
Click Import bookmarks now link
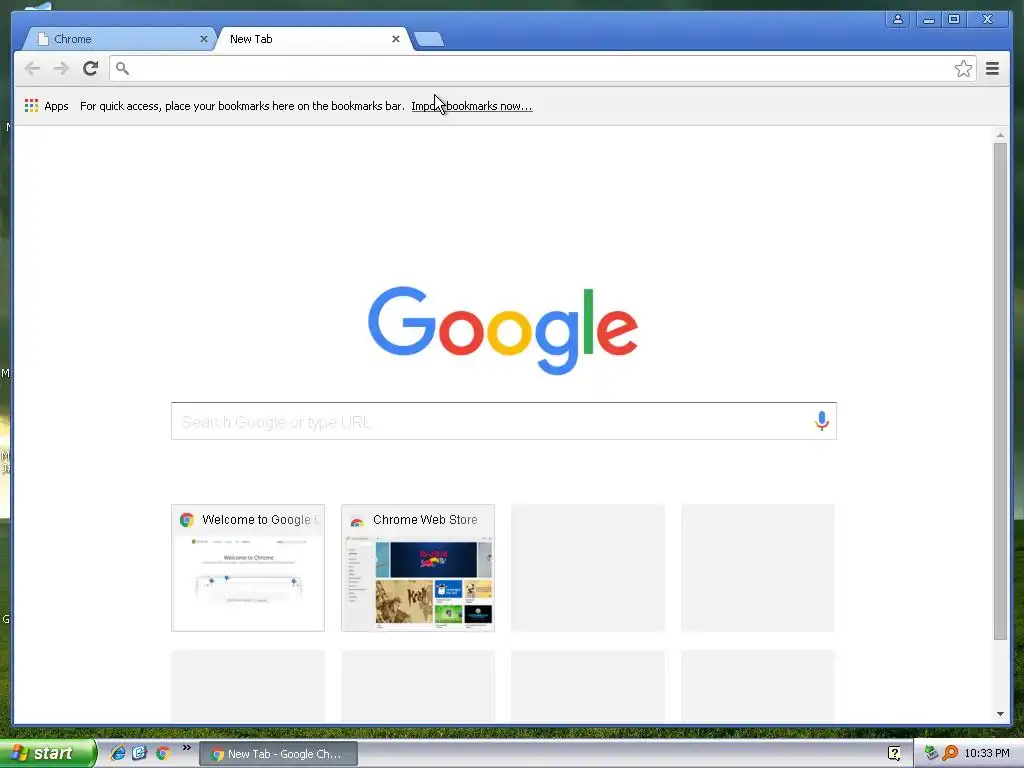click(472, 106)
